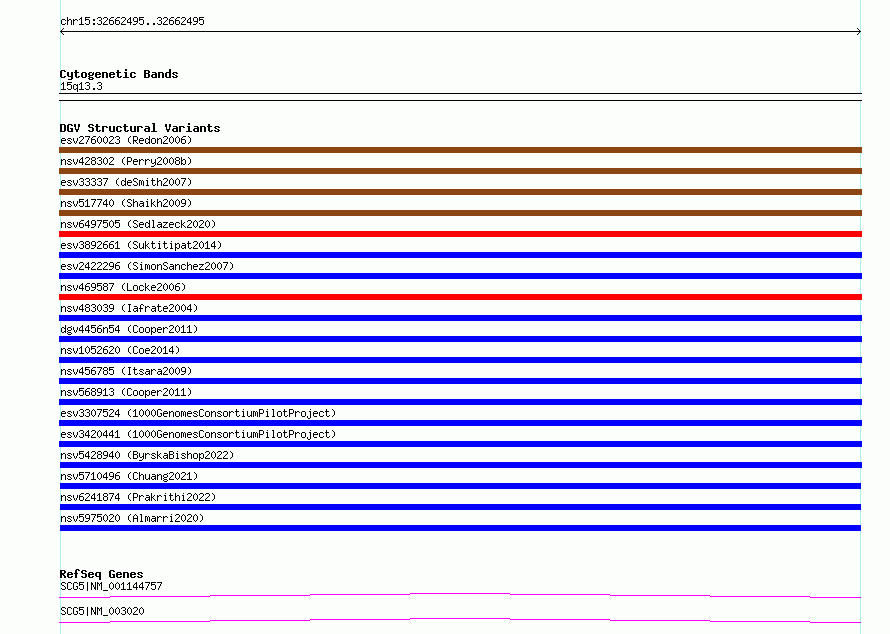Open variant esv2760023 (Redon2006)
890x634 pixels.
click(x=126, y=140)
